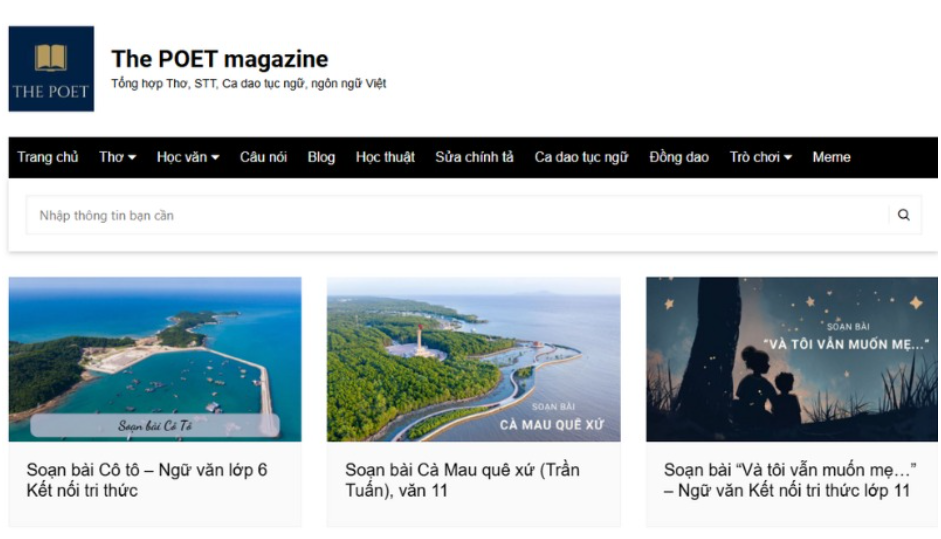Screen dimensions: 941x539
Task: Focus the Nhập thông tin bạn cần field
Action: tap(450, 215)
